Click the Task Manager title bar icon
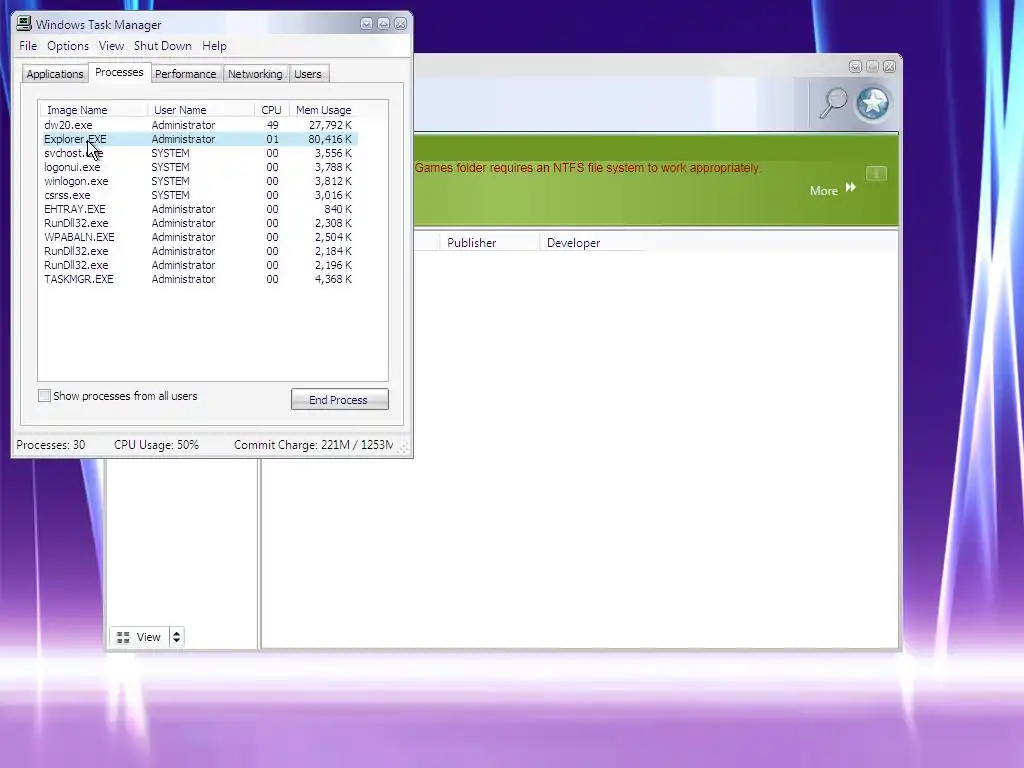The image size is (1024, 768). [x=24, y=24]
